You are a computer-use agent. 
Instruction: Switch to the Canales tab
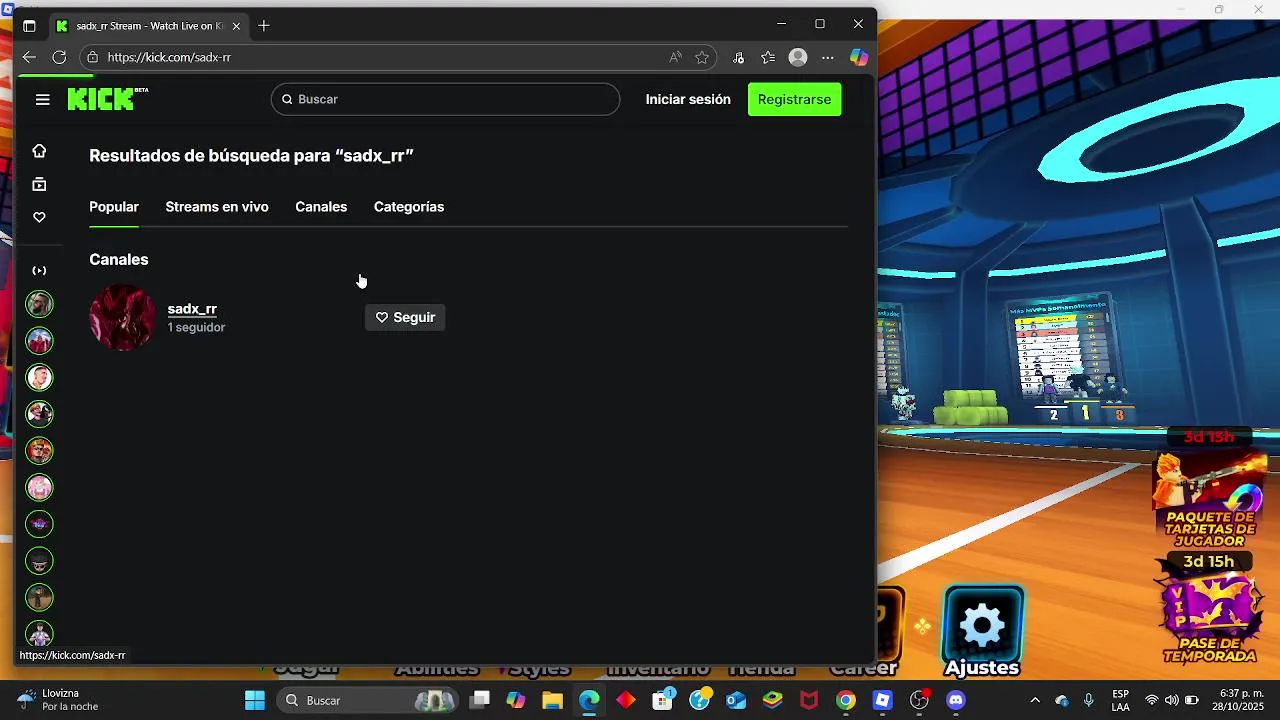pyautogui.click(x=321, y=207)
